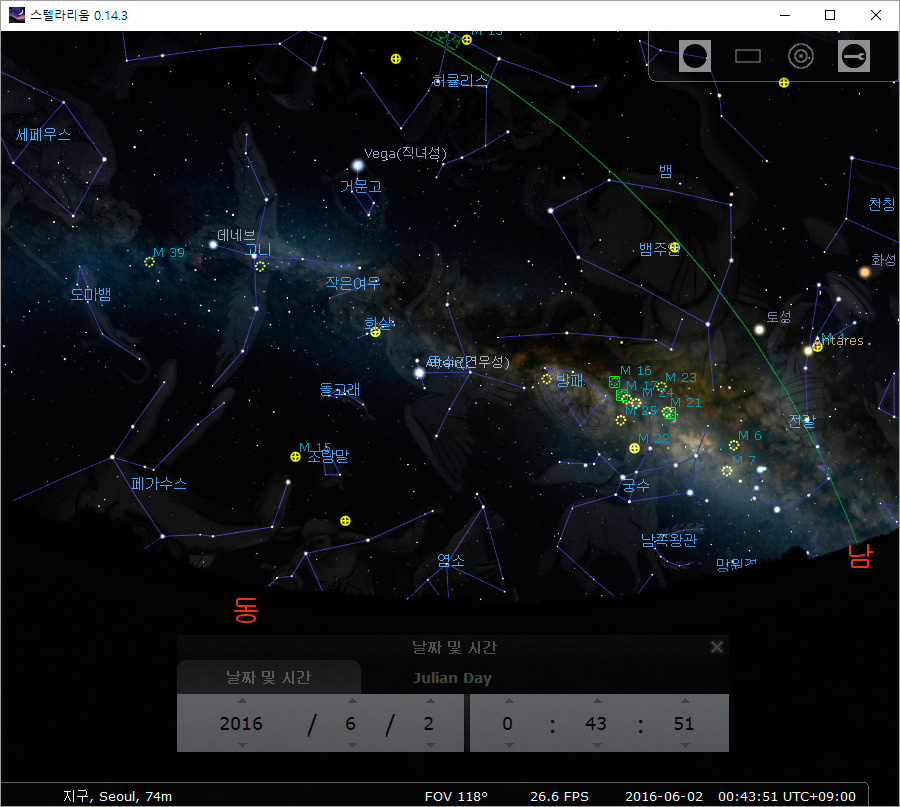This screenshot has height=807, width=900.
Task: Select the star Vega(직녀성)
Action: coord(358,166)
